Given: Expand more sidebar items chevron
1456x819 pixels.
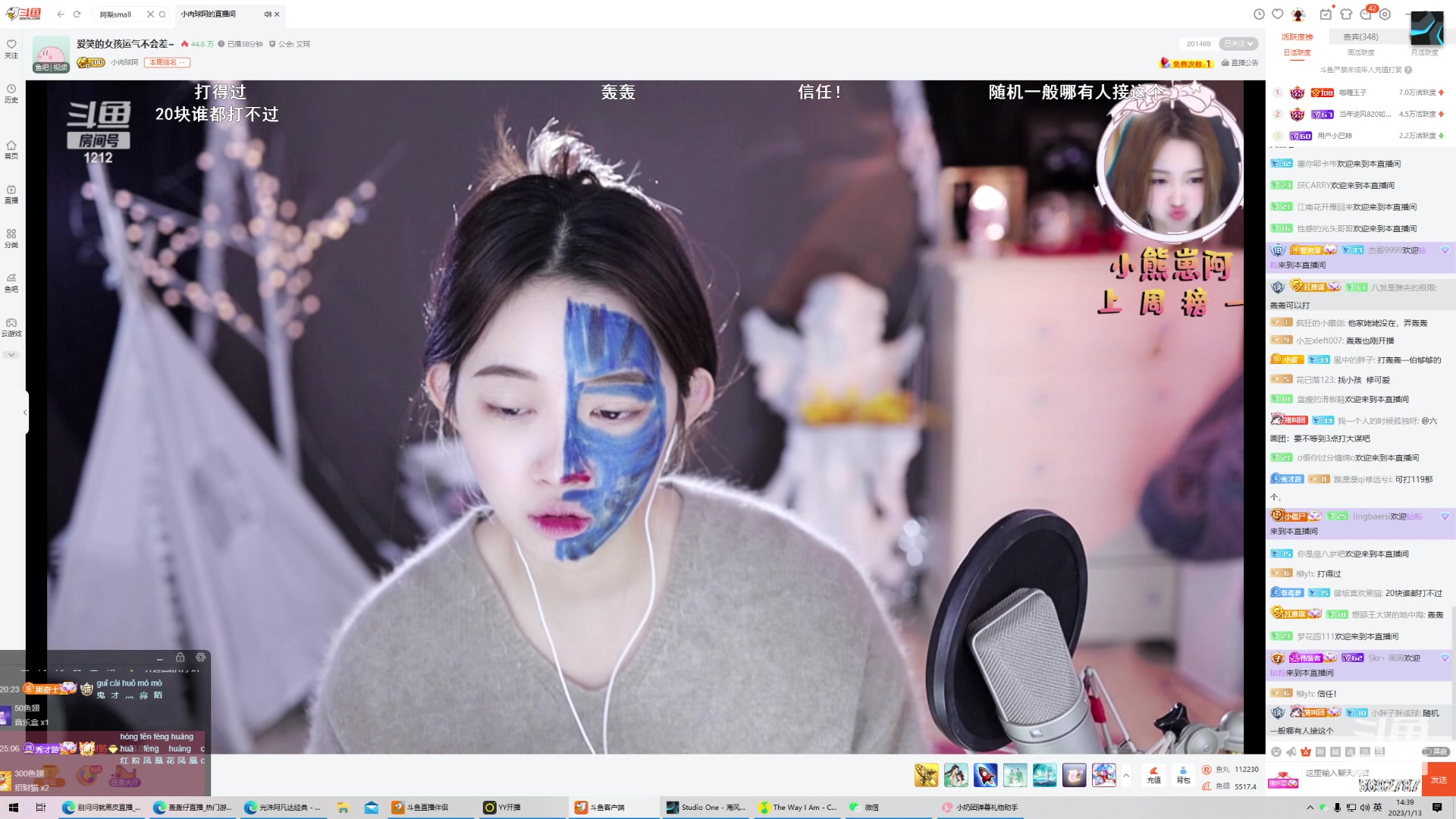Looking at the screenshot, I should point(11,355).
